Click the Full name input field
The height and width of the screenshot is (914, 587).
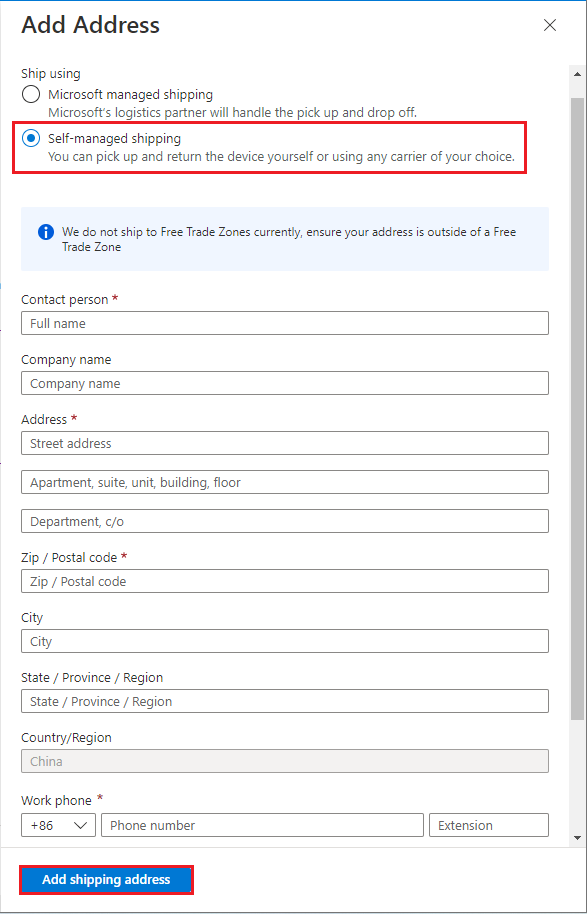(284, 322)
